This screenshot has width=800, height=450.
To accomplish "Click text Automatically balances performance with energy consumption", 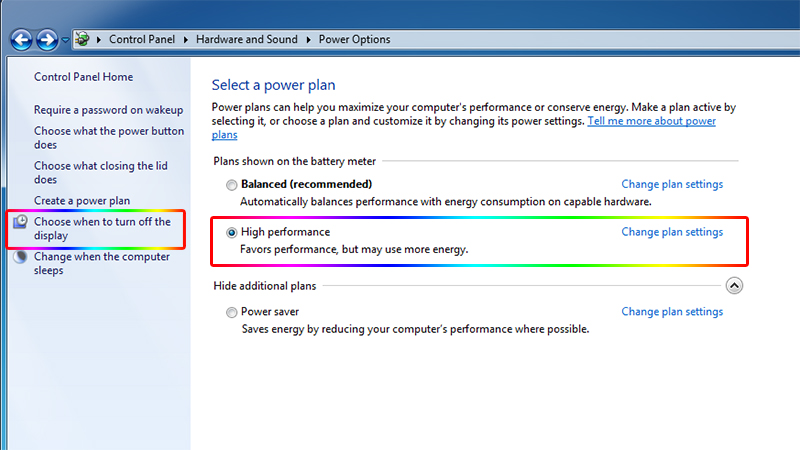I will point(446,202).
